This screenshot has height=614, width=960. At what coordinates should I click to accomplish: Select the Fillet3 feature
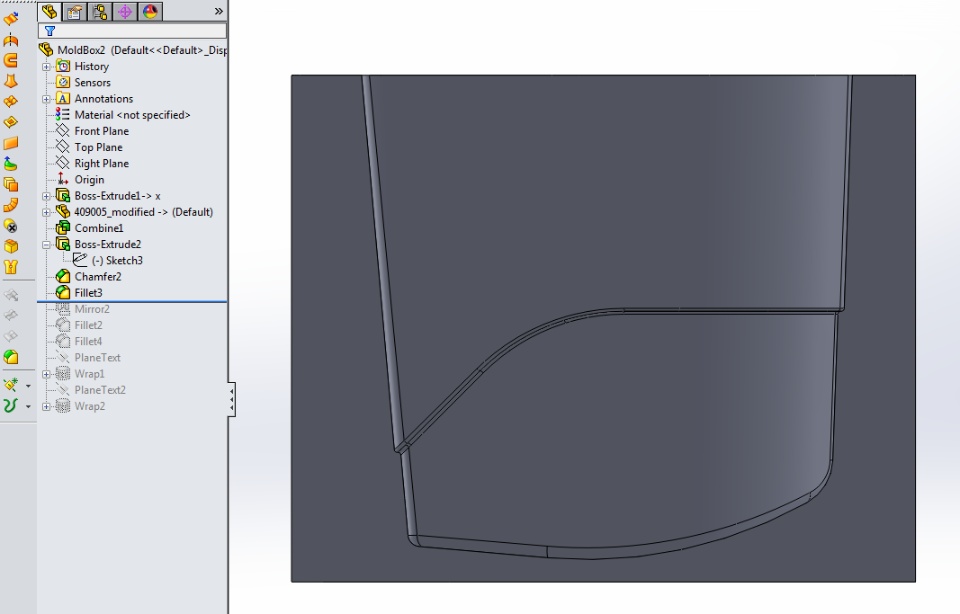click(80, 293)
